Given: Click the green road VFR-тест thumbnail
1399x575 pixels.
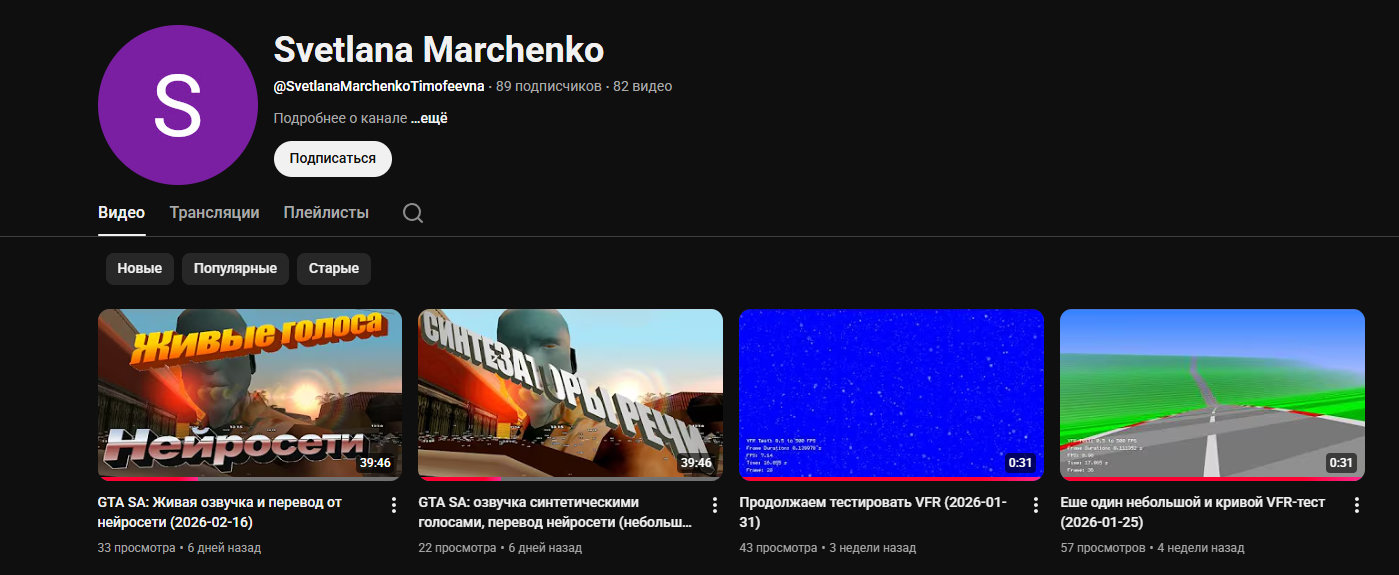Looking at the screenshot, I should click(x=1212, y=394).
